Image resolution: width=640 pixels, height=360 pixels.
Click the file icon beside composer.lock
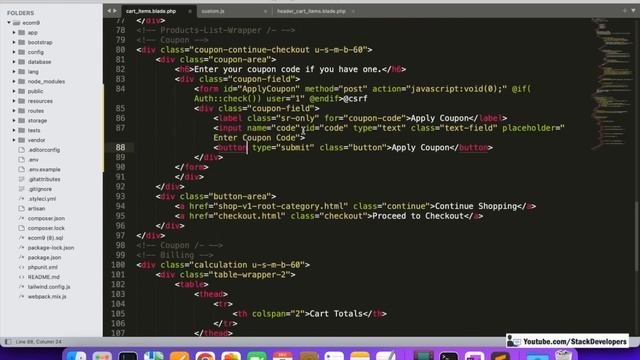[22, 228]
